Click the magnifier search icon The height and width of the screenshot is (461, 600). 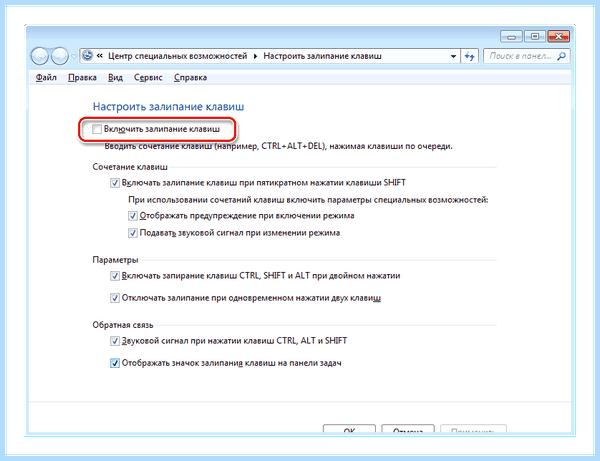tap(561, 56)
